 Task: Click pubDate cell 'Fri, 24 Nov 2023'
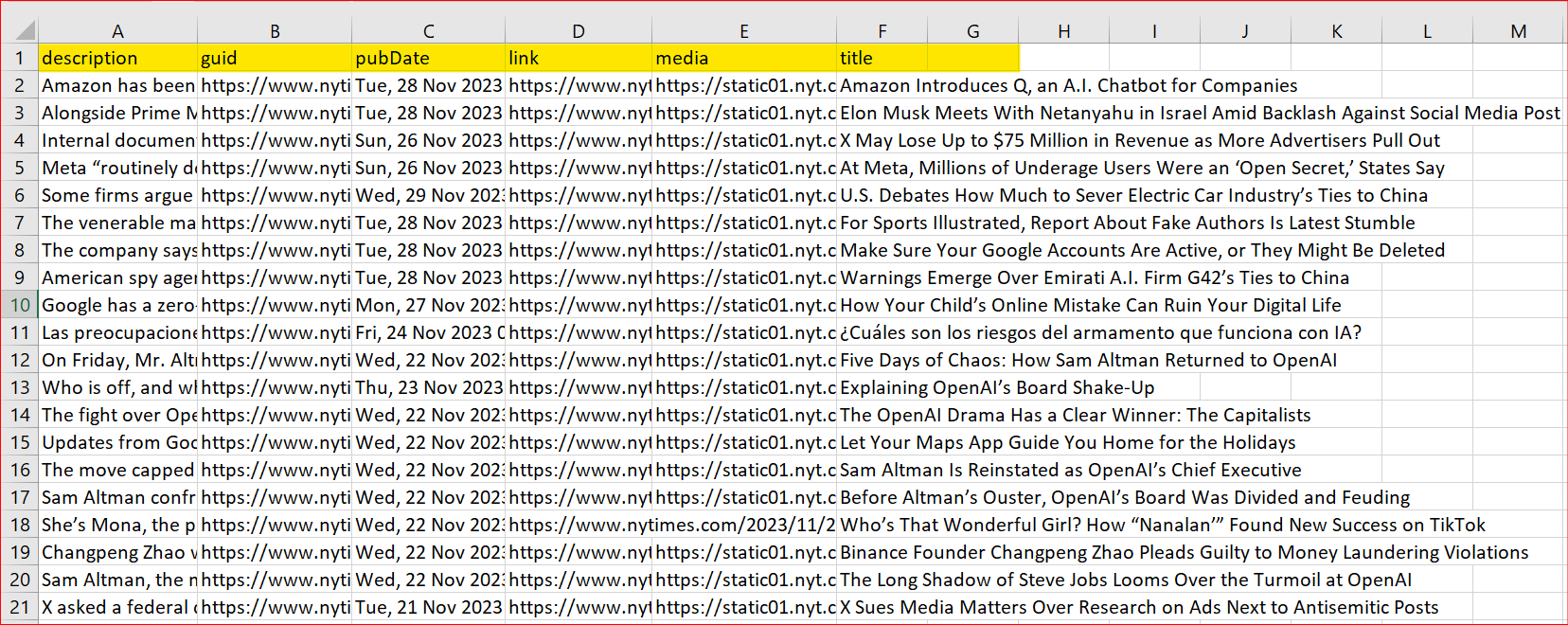(x=428, y=332)
